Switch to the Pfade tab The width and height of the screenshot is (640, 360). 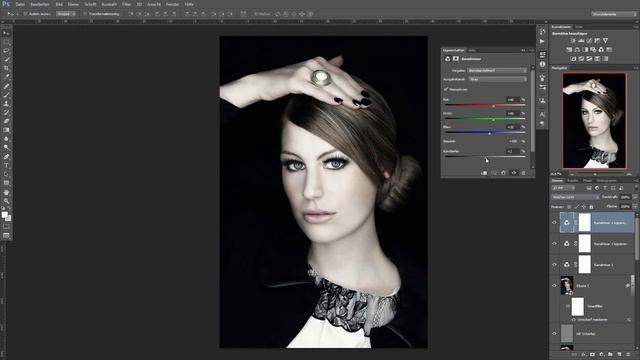point(587,180)
